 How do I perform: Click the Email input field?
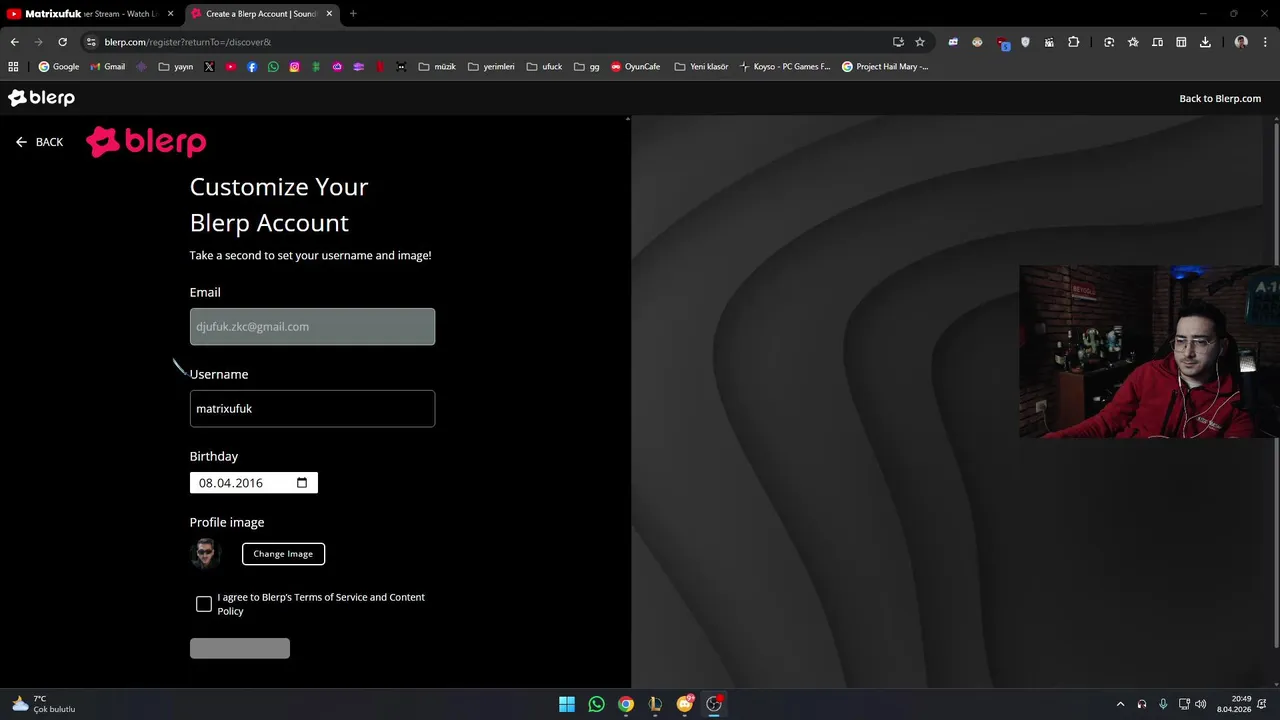[312, 327]
